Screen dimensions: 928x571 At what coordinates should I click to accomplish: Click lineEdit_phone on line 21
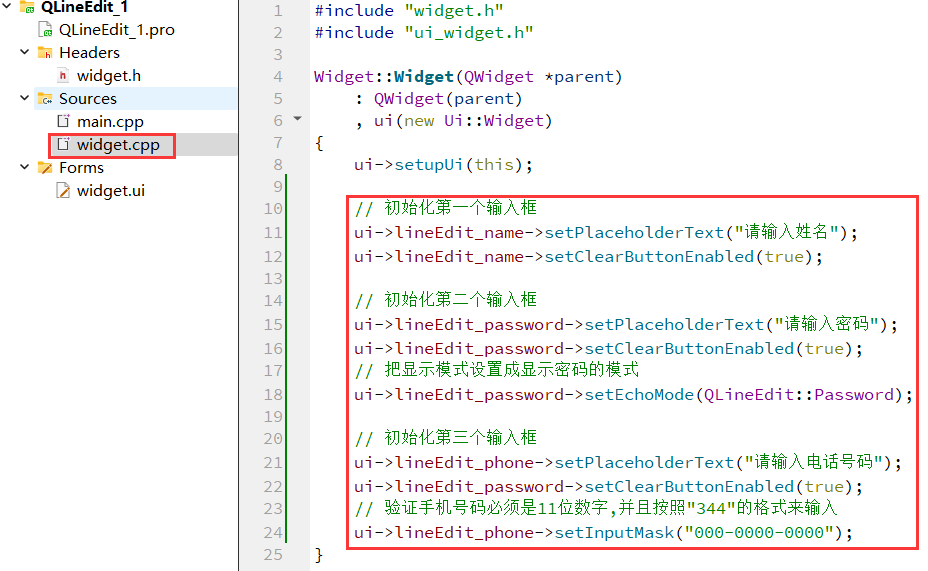pyautogui.click(x=464, y=462)
